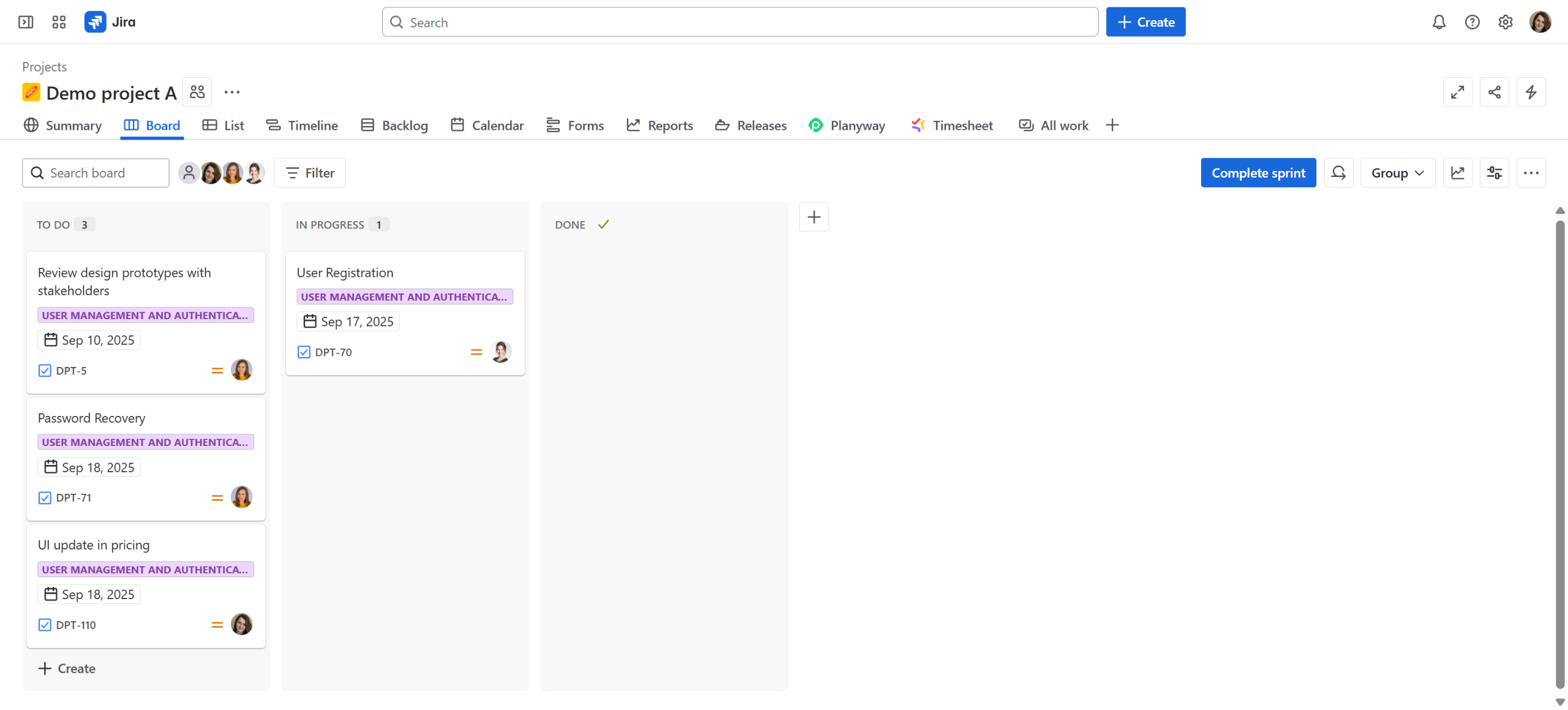Open the sprint insights chart icon
Screen dimensions: 1568x710
[1457, 173]
